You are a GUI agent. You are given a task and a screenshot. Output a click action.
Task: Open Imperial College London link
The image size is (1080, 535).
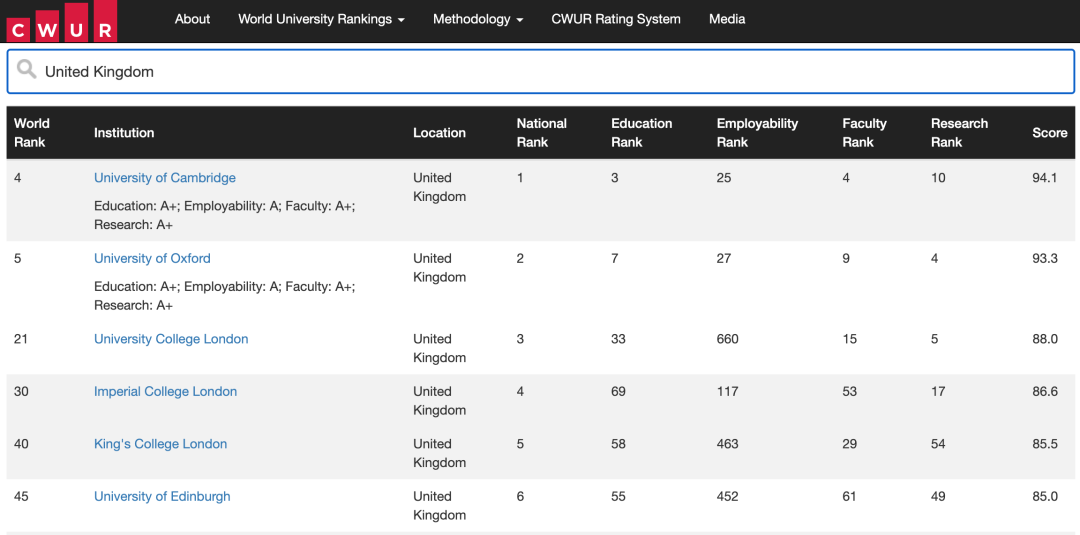point(165,391)
